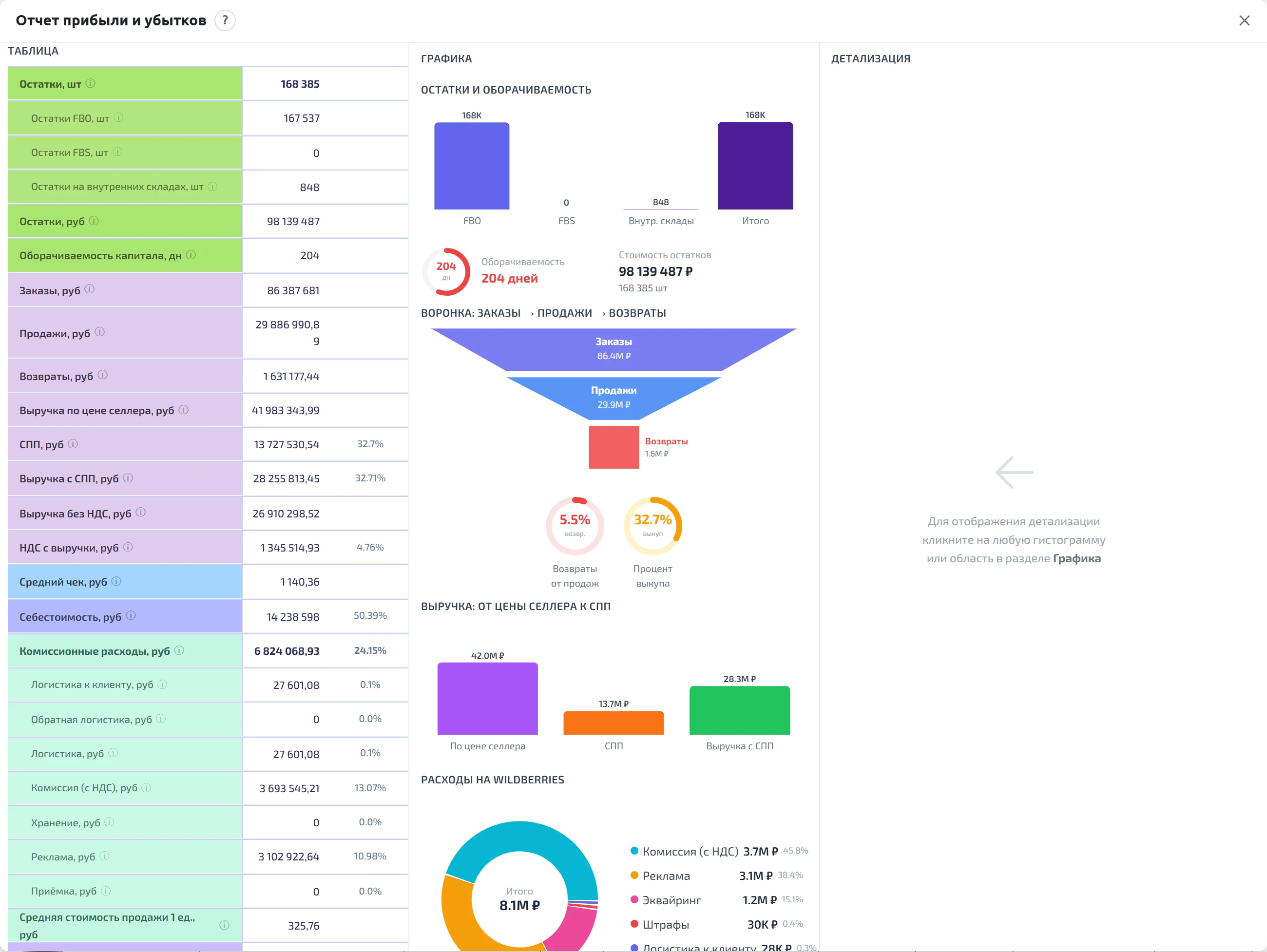Screen dimensions: 1267x952
Task: Click the 32.7% выкуп ring gauge
Action: coord(653,526)
